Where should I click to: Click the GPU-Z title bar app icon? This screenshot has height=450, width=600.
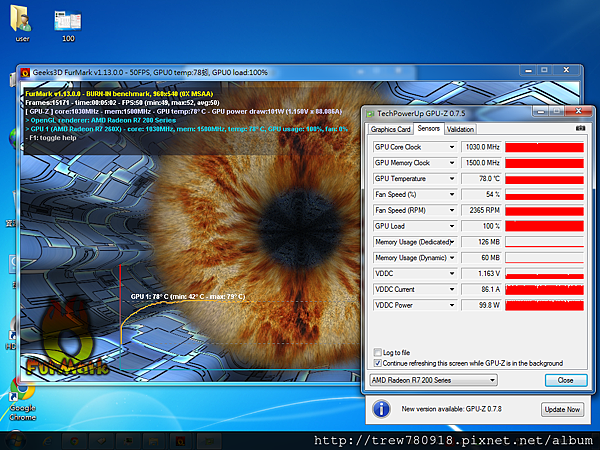pyautogui.click(x=370, y=114)
